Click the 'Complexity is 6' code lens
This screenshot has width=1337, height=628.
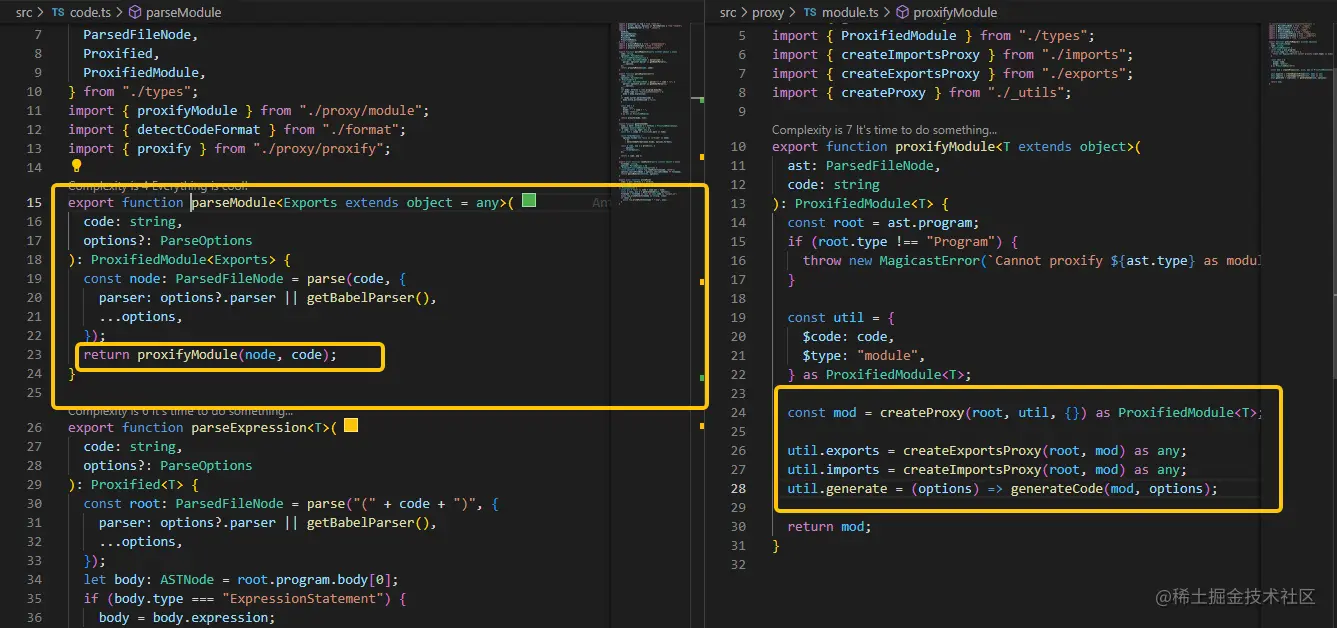[180, 411]
